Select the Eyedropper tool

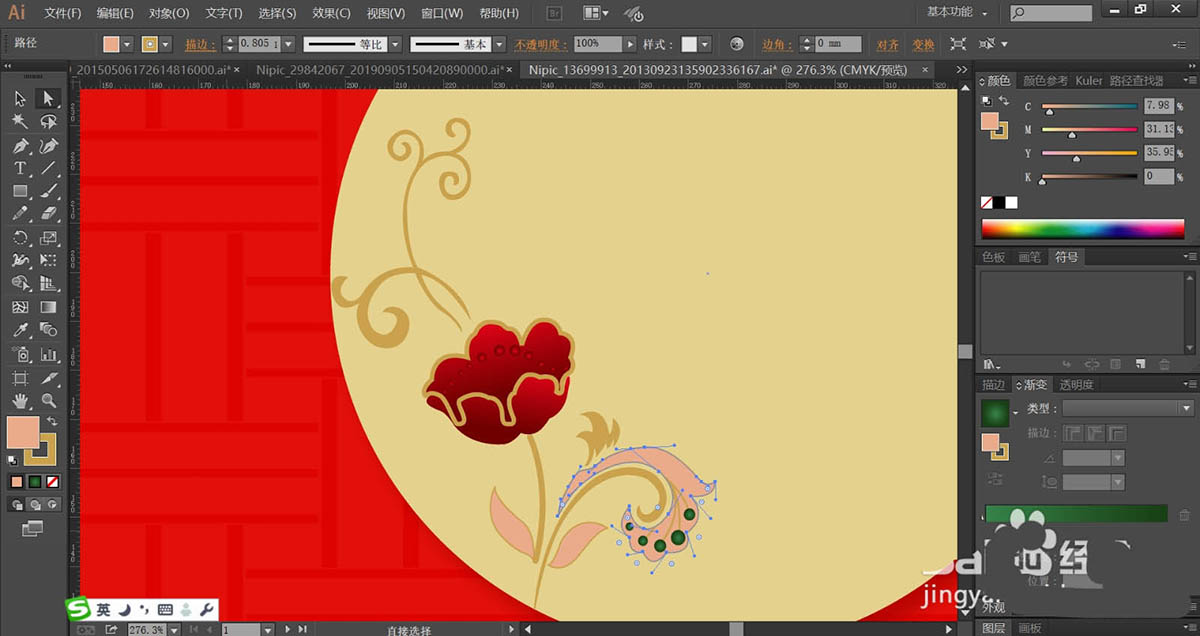tap(20, 330)
